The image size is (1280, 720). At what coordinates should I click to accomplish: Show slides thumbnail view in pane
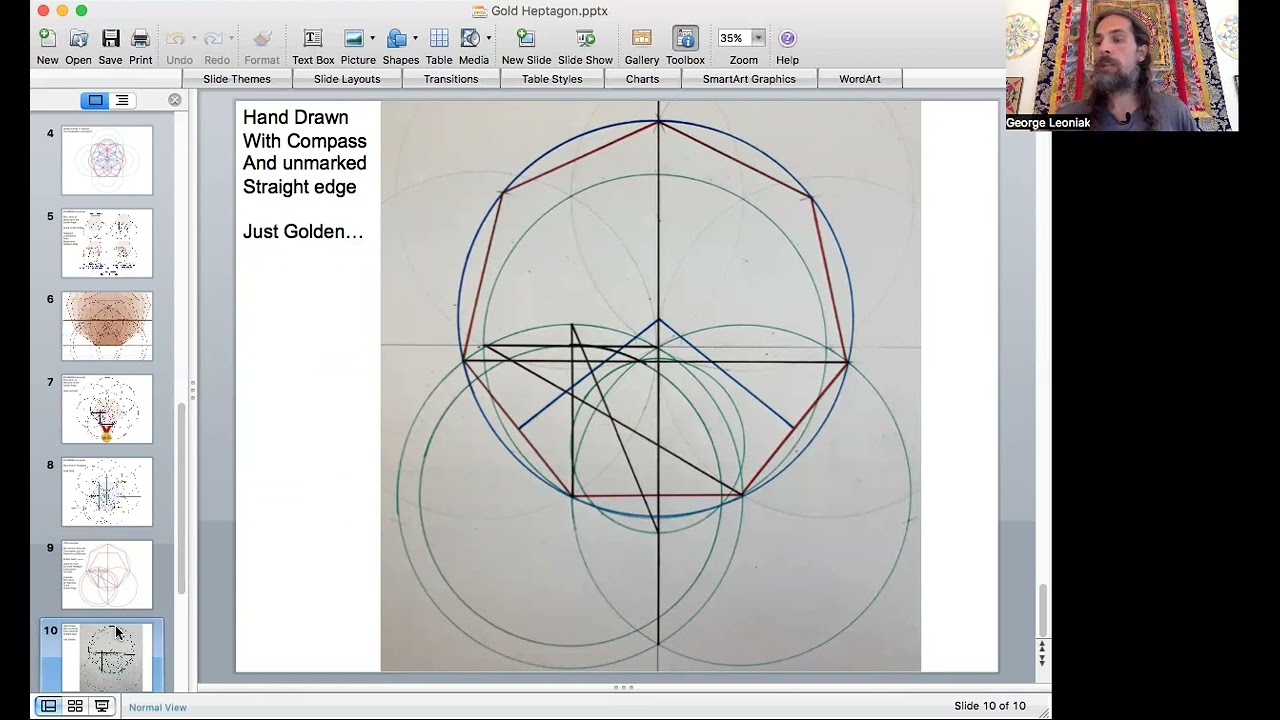(x=95, y=100)
